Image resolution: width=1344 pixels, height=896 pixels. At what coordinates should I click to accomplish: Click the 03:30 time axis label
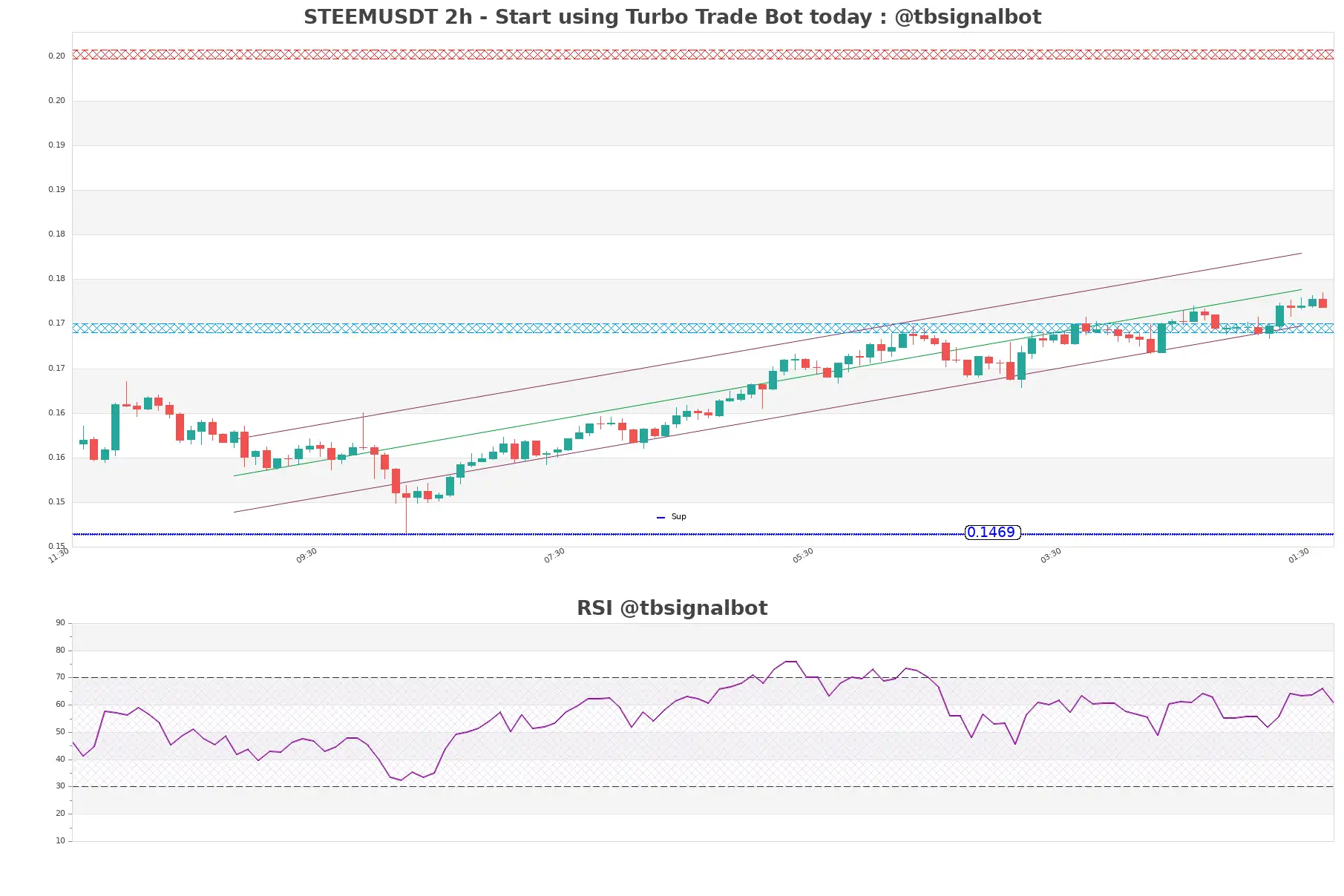click(1051, 556)
